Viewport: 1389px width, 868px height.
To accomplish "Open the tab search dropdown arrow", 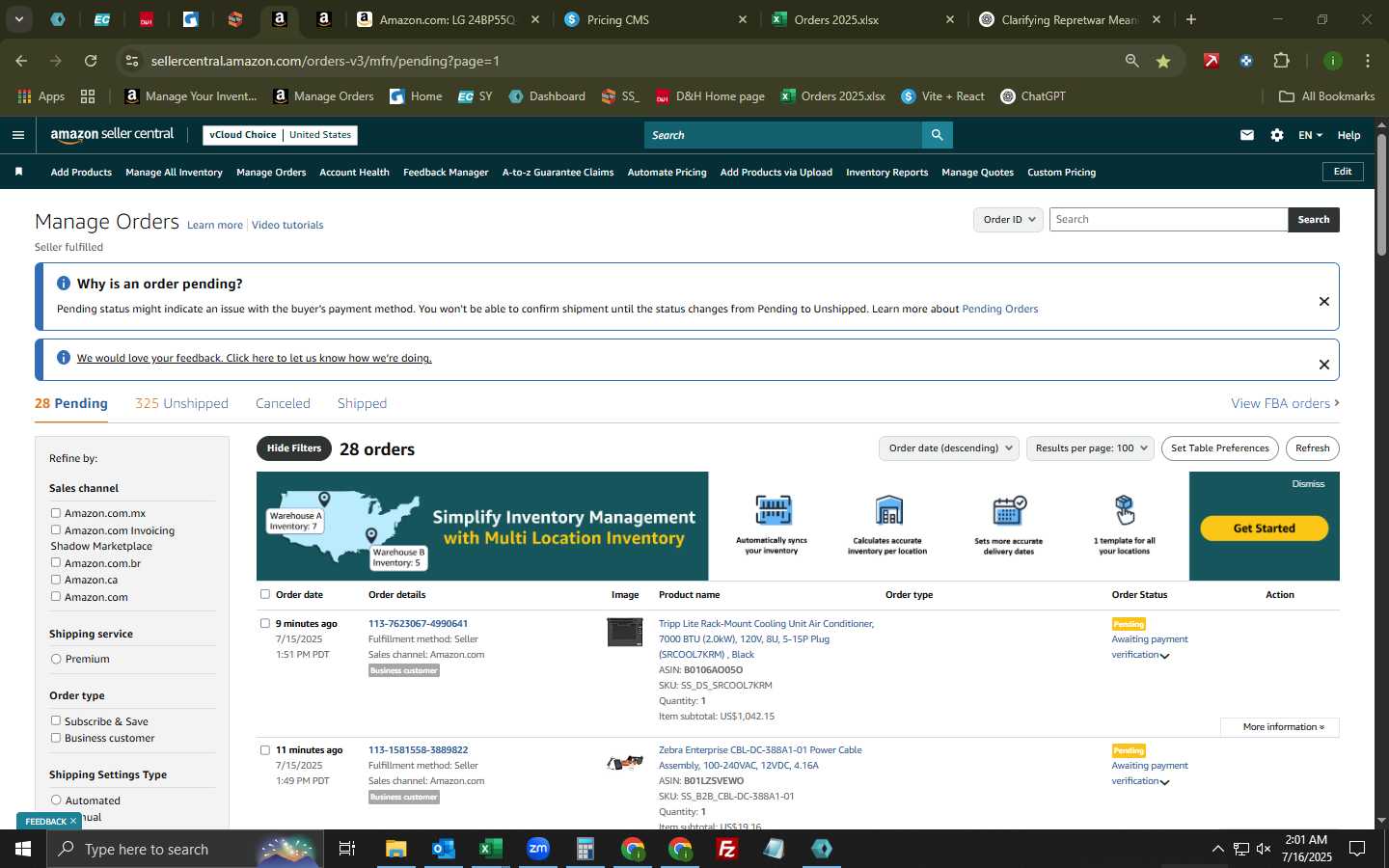I will coord(18,19).
